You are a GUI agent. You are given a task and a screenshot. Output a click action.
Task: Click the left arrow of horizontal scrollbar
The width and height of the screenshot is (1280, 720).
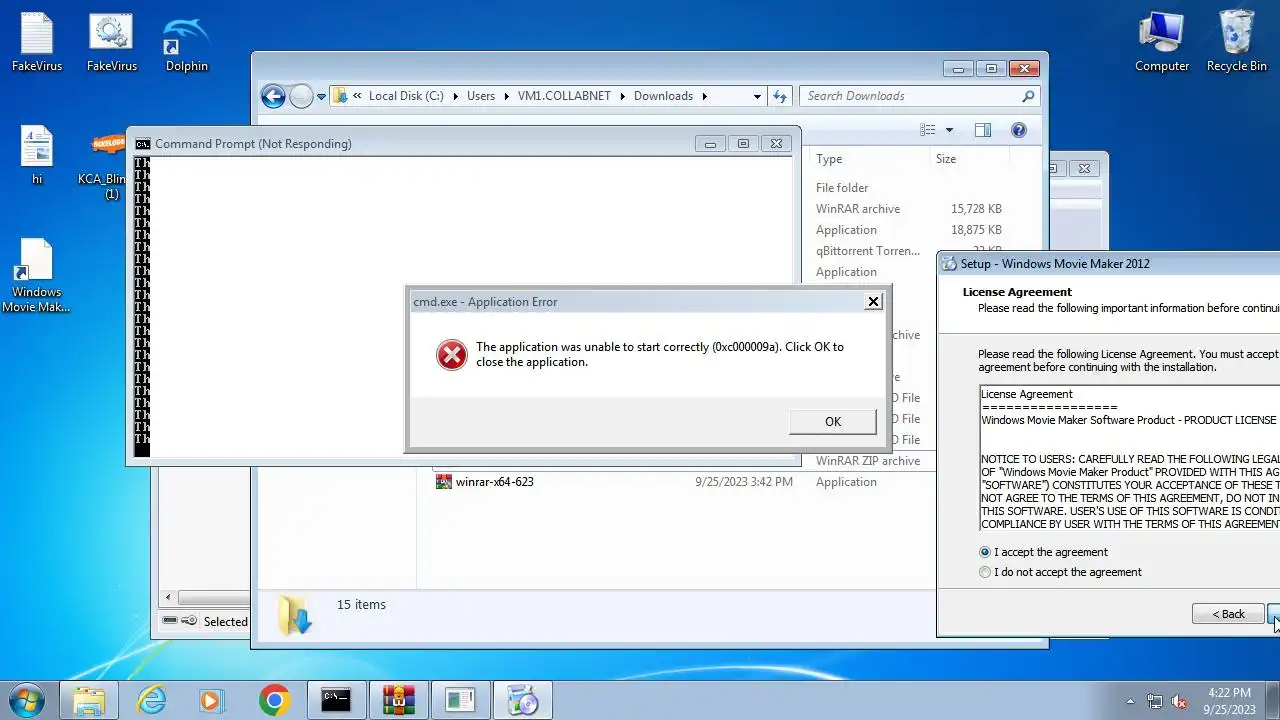coord(167,597)
